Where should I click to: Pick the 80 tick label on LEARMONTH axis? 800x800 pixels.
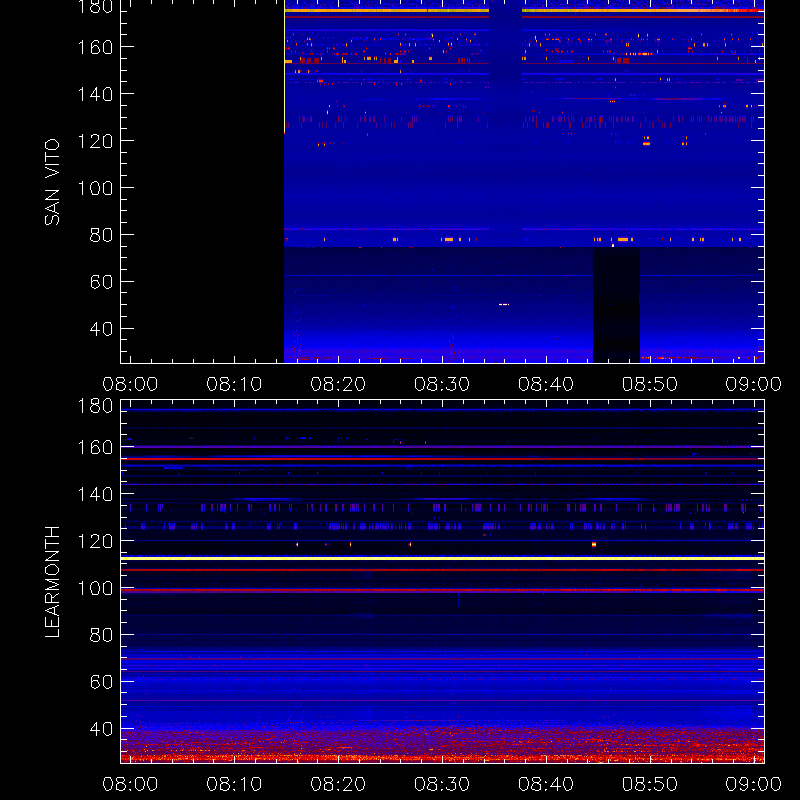pyautogui.click(x=101, y=635)
